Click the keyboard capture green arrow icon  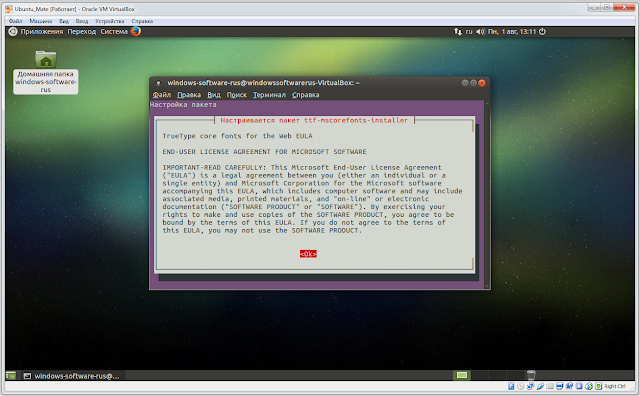(x=598, y=386)
